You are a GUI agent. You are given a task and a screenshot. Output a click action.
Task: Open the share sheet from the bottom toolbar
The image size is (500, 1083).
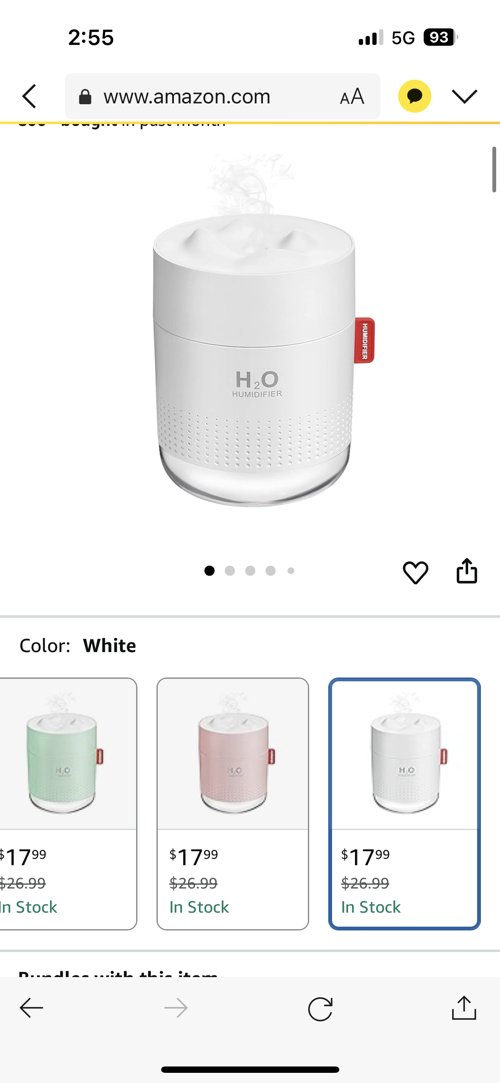click(x=464, y=1007)
